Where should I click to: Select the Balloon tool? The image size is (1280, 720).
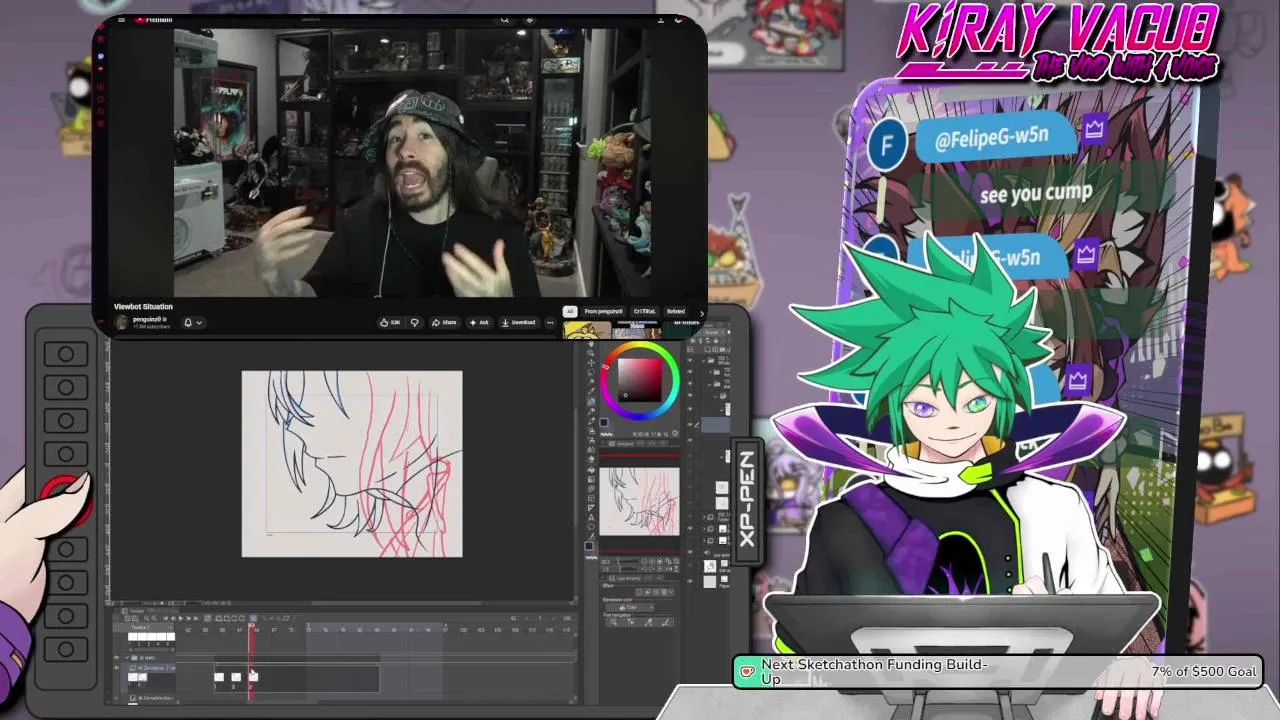tap(591, 527)
